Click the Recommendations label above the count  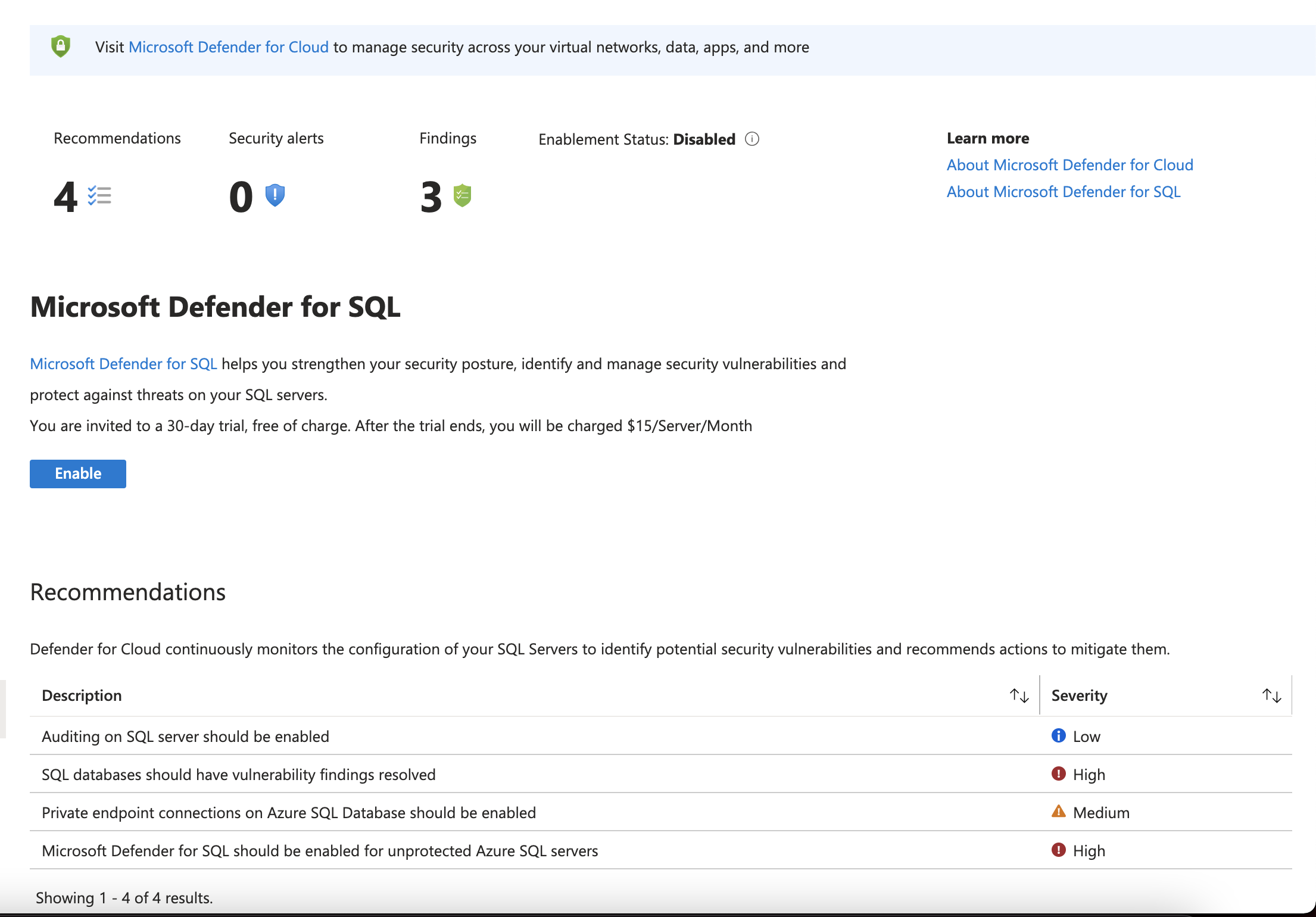point(117,138)
